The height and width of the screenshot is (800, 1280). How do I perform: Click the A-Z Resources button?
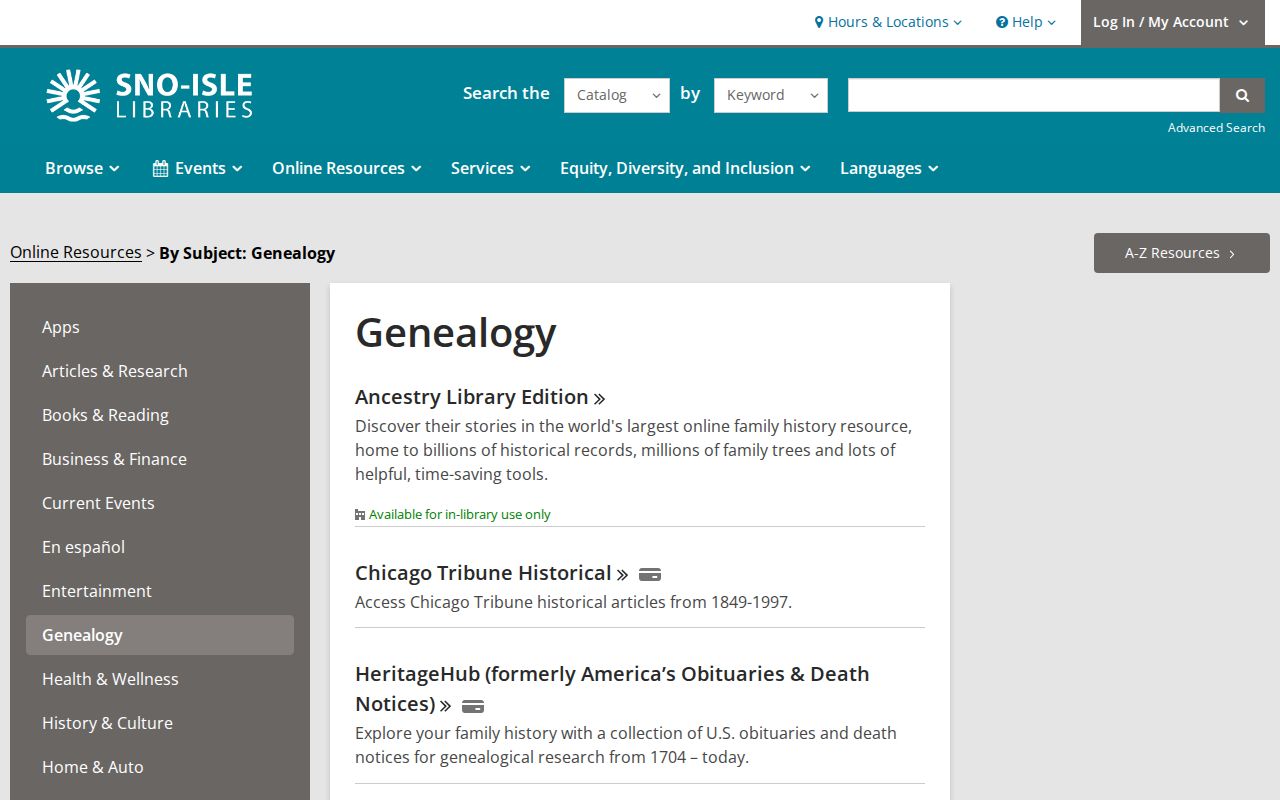click(x=1182, y=253)
